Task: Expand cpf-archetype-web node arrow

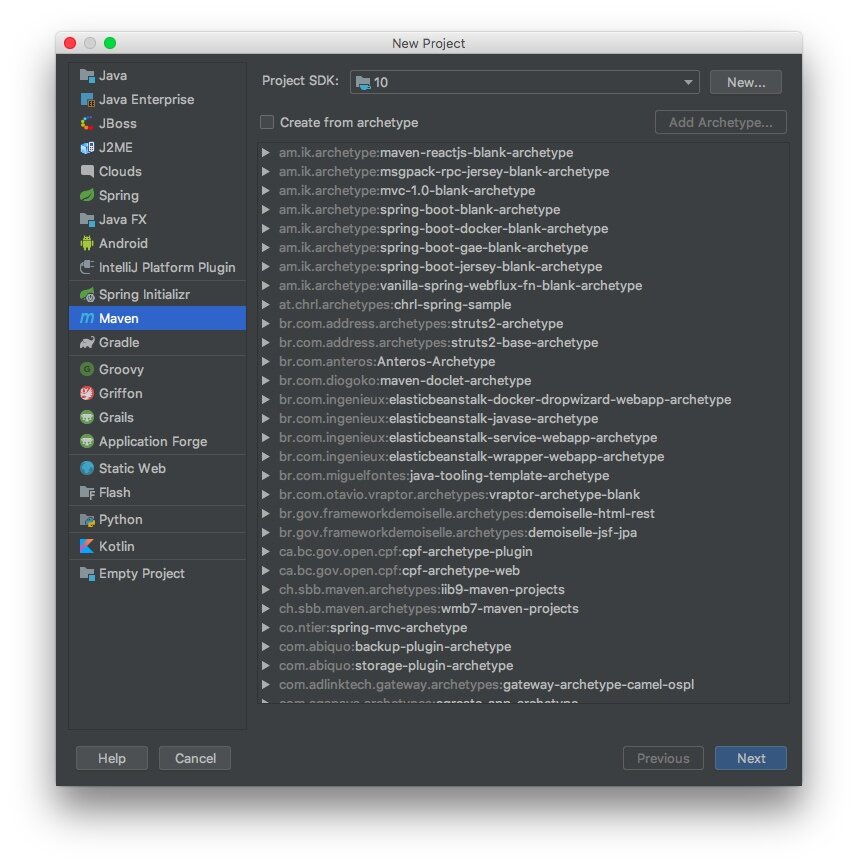Action: point(266,571)
